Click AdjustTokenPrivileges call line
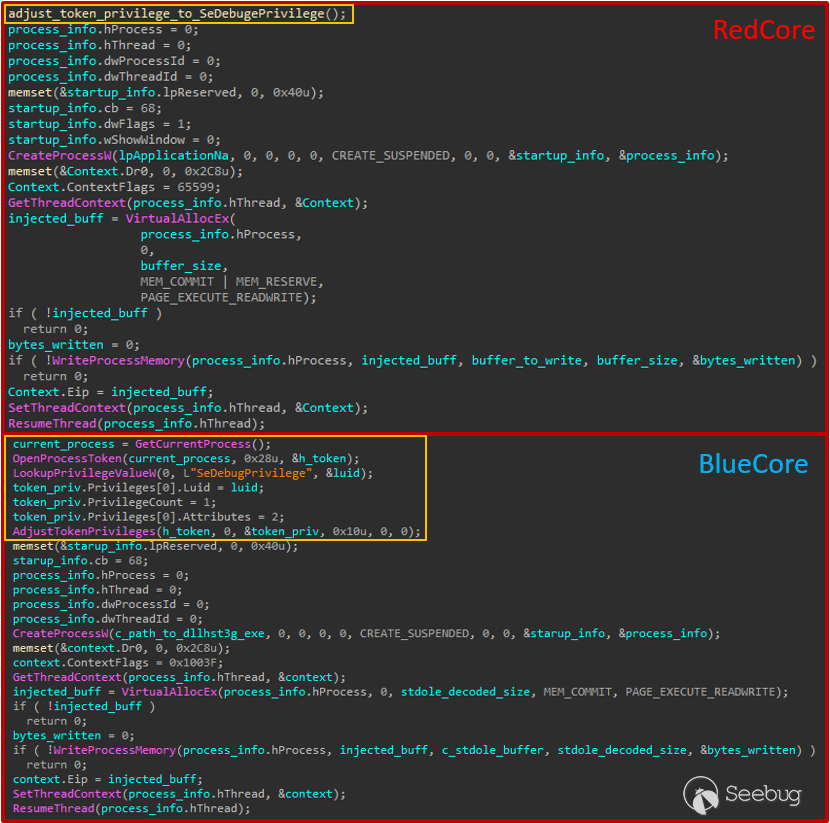This screenshot has height=823, width=830. [216, 531]
